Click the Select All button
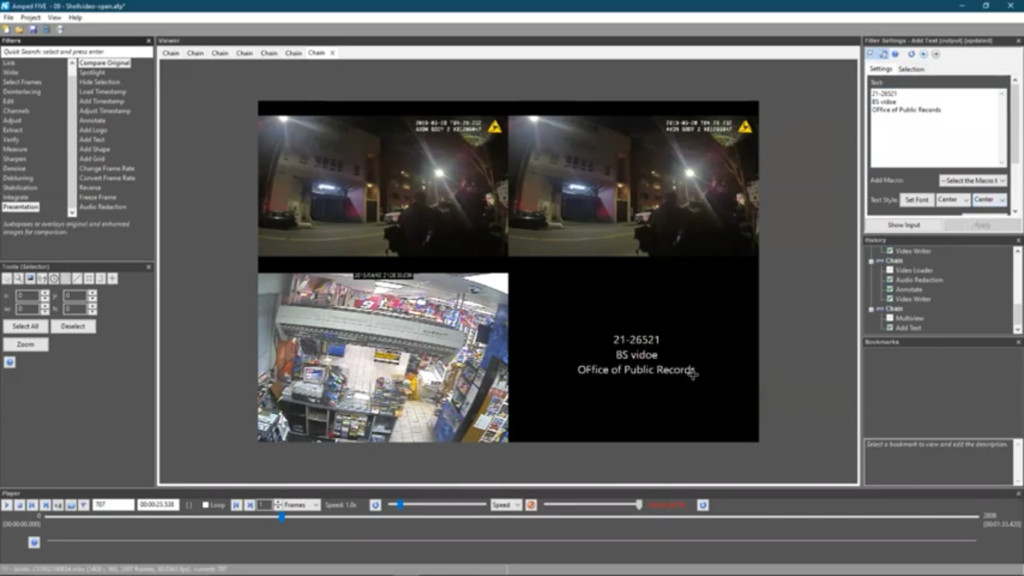The width and height of the screenshot is (1024, 576). coord(25,326)
